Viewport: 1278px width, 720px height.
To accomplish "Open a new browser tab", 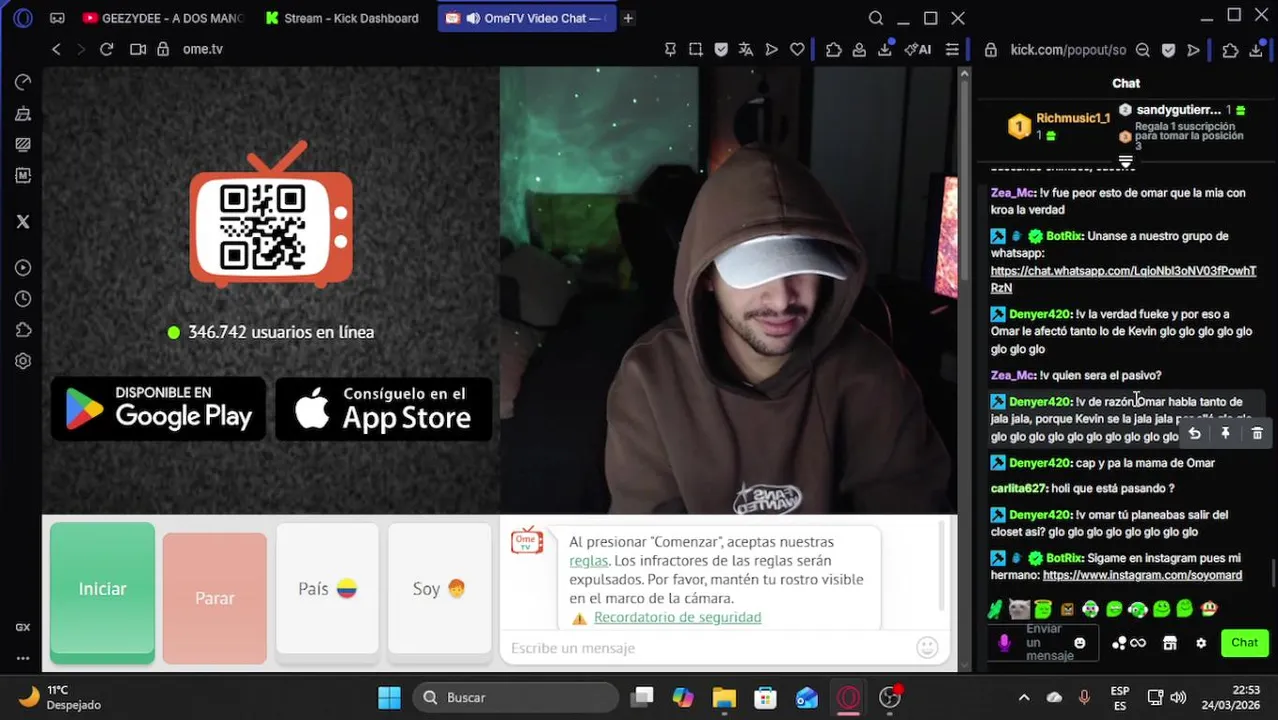I will (x=628, y=18).
